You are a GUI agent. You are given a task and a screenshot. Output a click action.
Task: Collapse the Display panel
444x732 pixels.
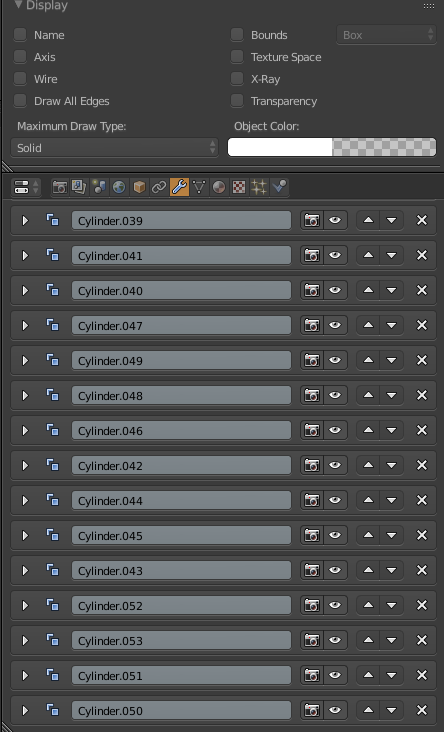click(x=18, y=5)
